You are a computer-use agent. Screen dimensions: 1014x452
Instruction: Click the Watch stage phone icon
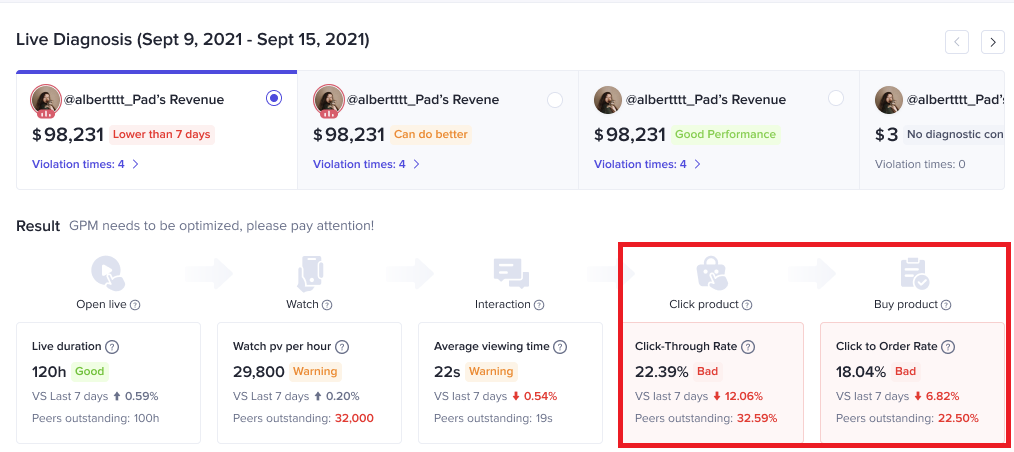pyautogui.click(x=309, y=273)
